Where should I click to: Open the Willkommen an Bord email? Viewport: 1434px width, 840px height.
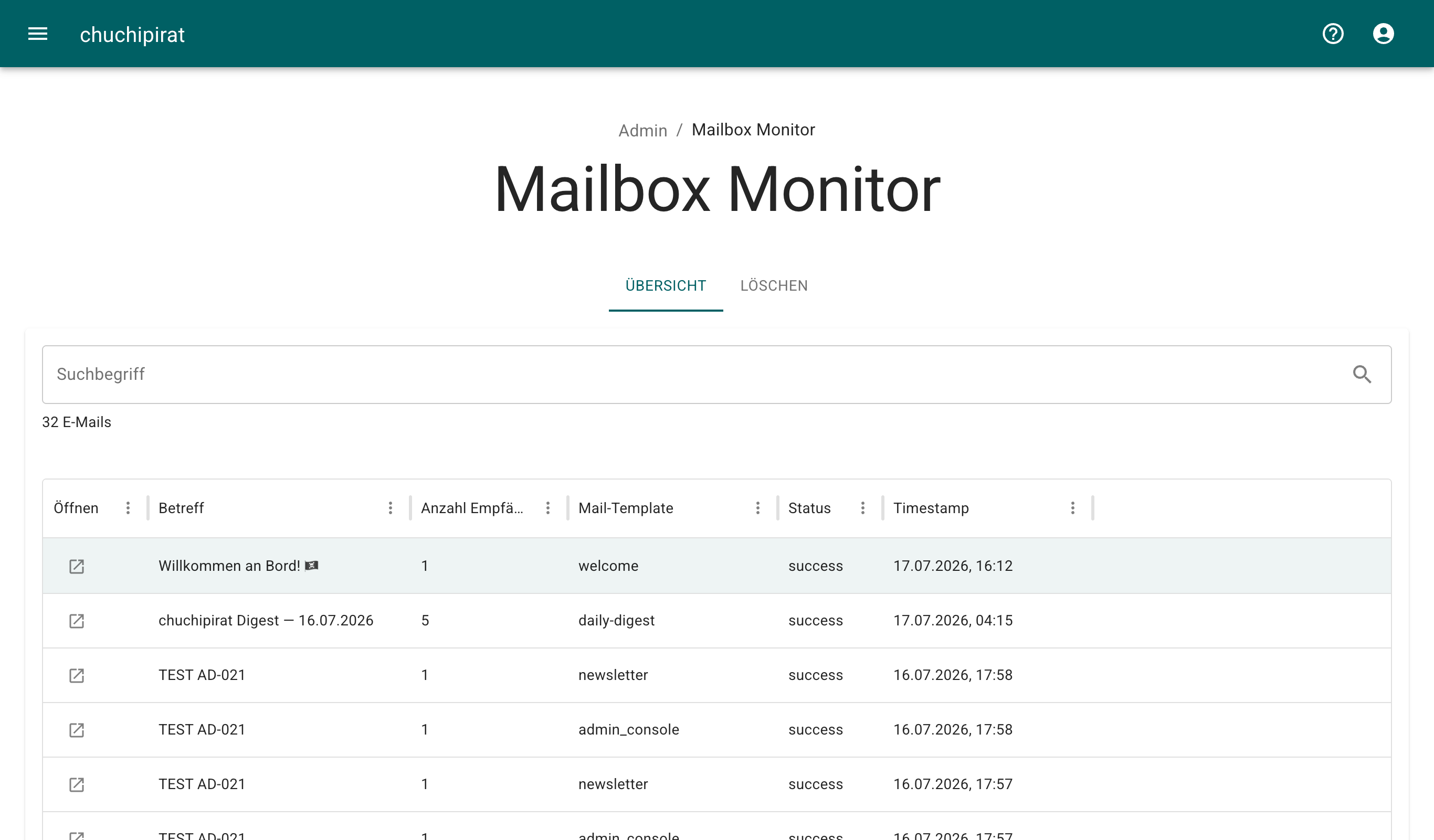[x=76, y=567]
